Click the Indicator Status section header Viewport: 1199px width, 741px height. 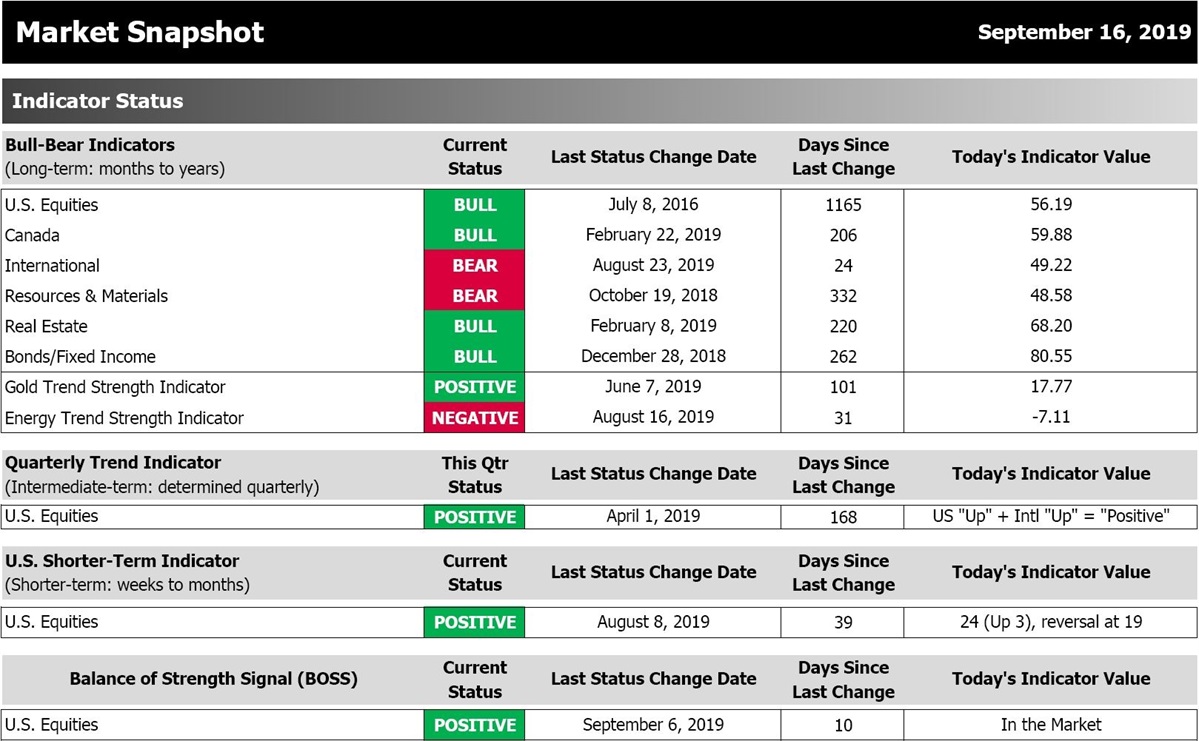98,101
